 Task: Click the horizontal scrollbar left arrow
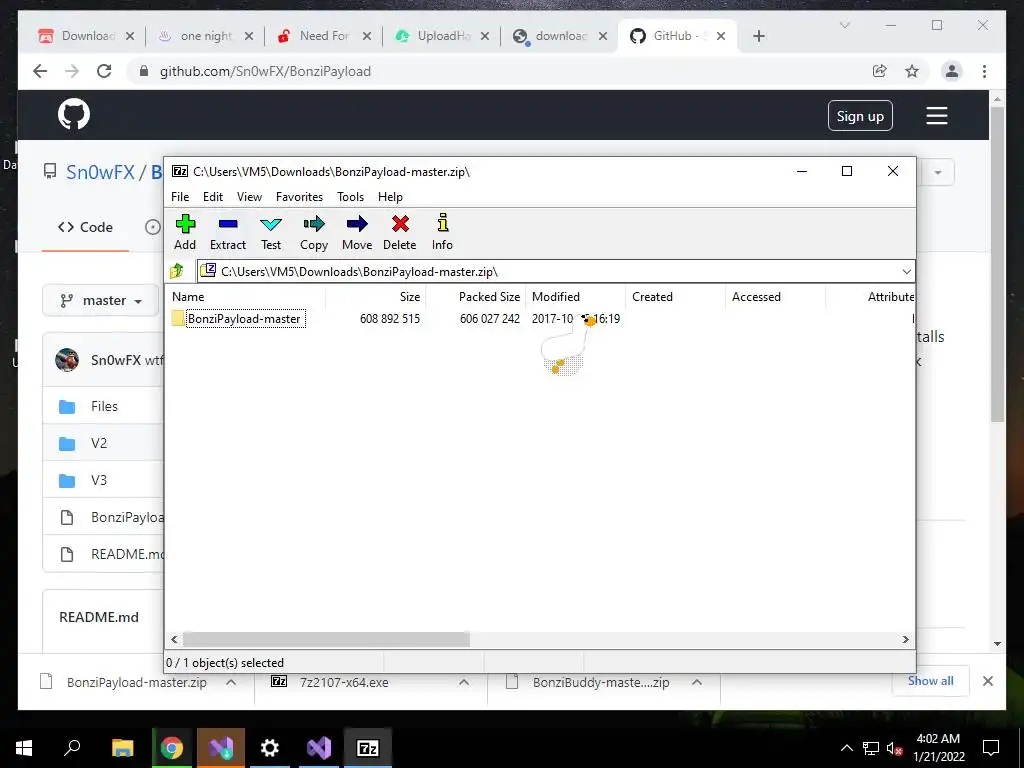(174, 639)
